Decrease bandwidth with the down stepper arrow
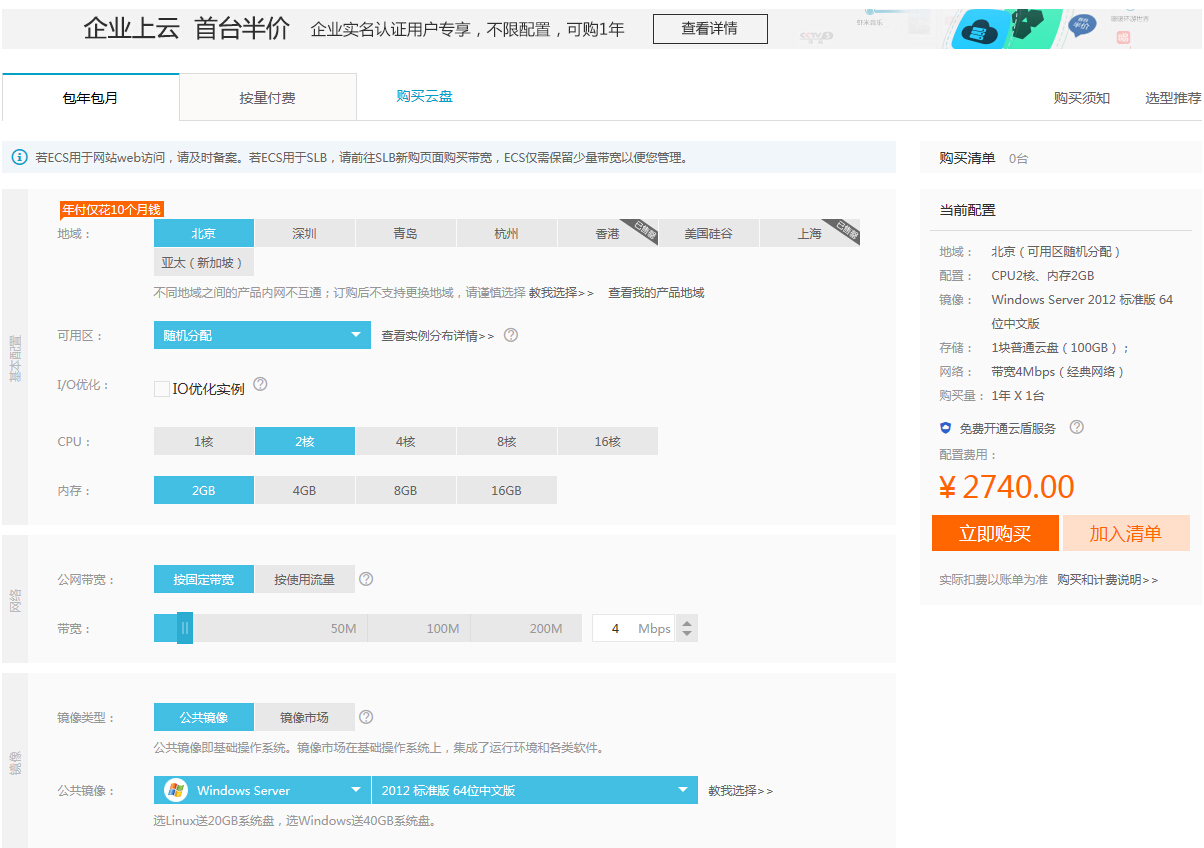 pos(687,635)
